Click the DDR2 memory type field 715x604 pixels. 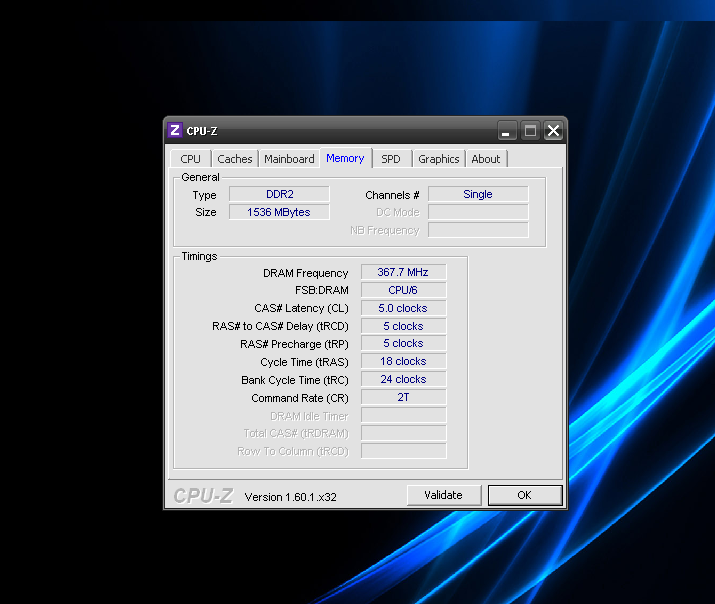[279, 194]
